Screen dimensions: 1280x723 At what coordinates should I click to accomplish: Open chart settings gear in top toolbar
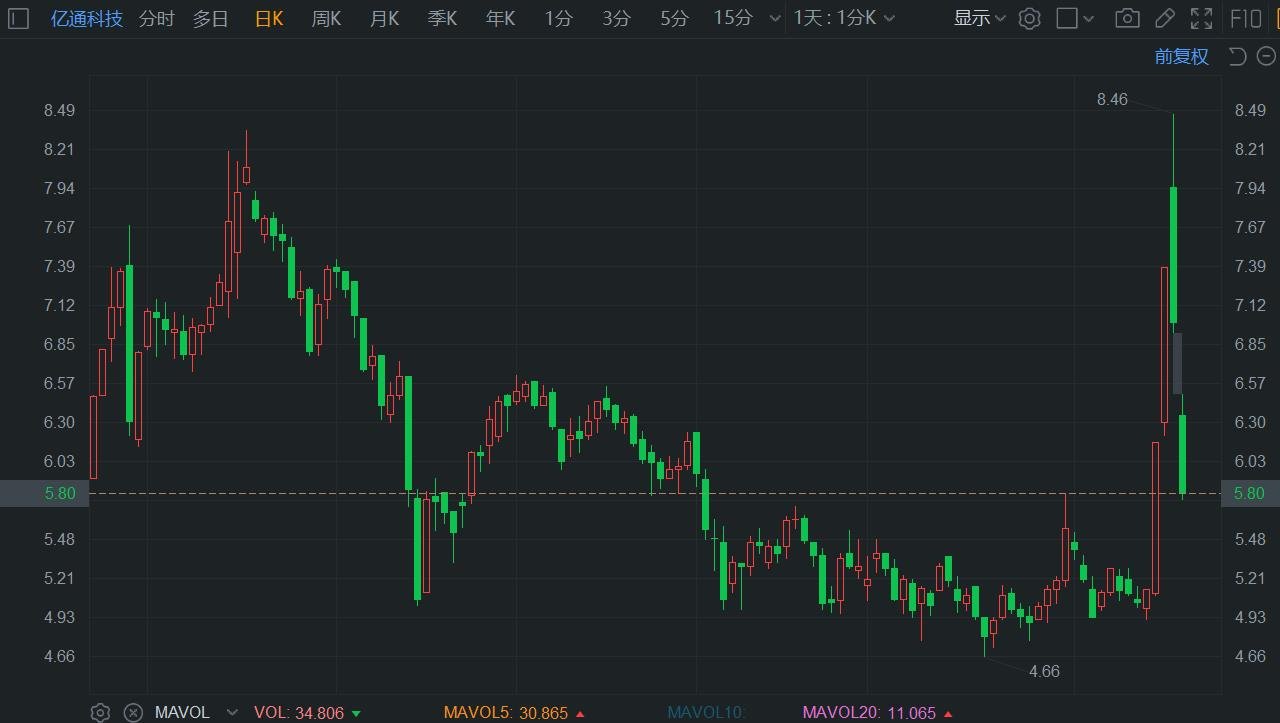(1030, 18)
